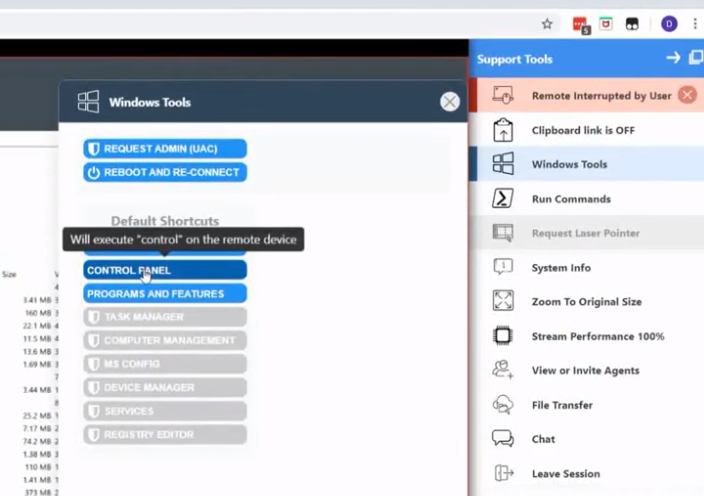Click disabled Task Manager shortcut
The width and height of the screenshot is (704, 496).
point(165,317)
